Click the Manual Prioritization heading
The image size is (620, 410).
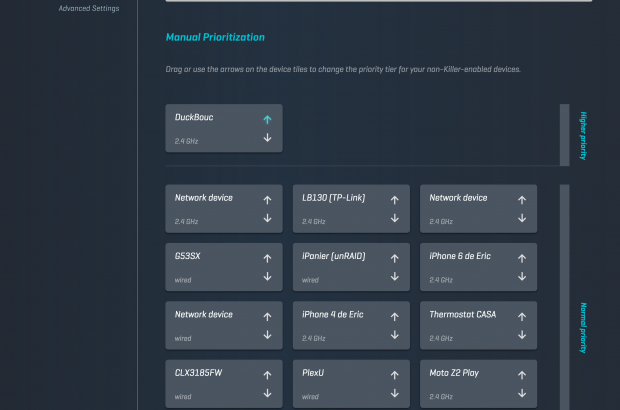pos(215,37)
